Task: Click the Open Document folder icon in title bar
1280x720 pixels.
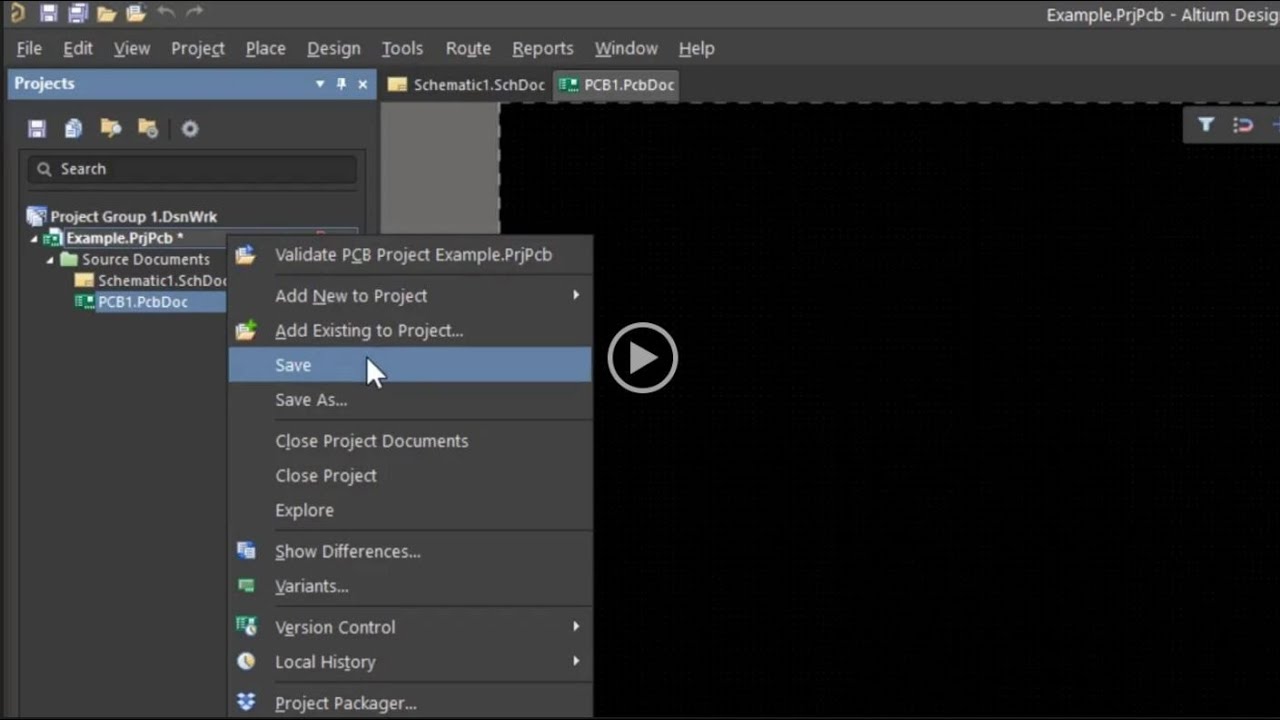Action: click(x=106, y=14)
